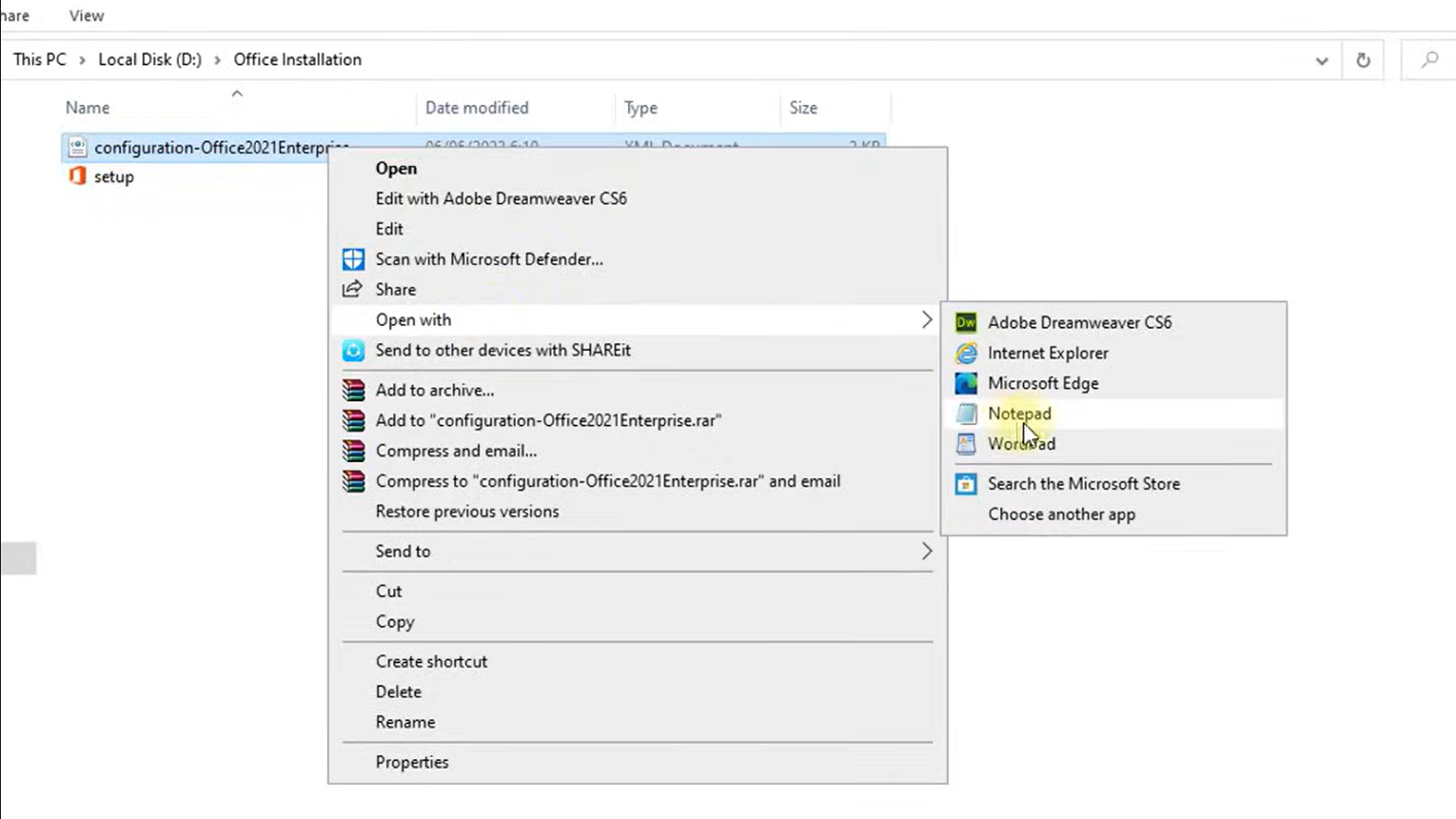Click the Notepad icon in Open with submenu
The width and height of the screenshot is (1456, 819).
(966, 413)
